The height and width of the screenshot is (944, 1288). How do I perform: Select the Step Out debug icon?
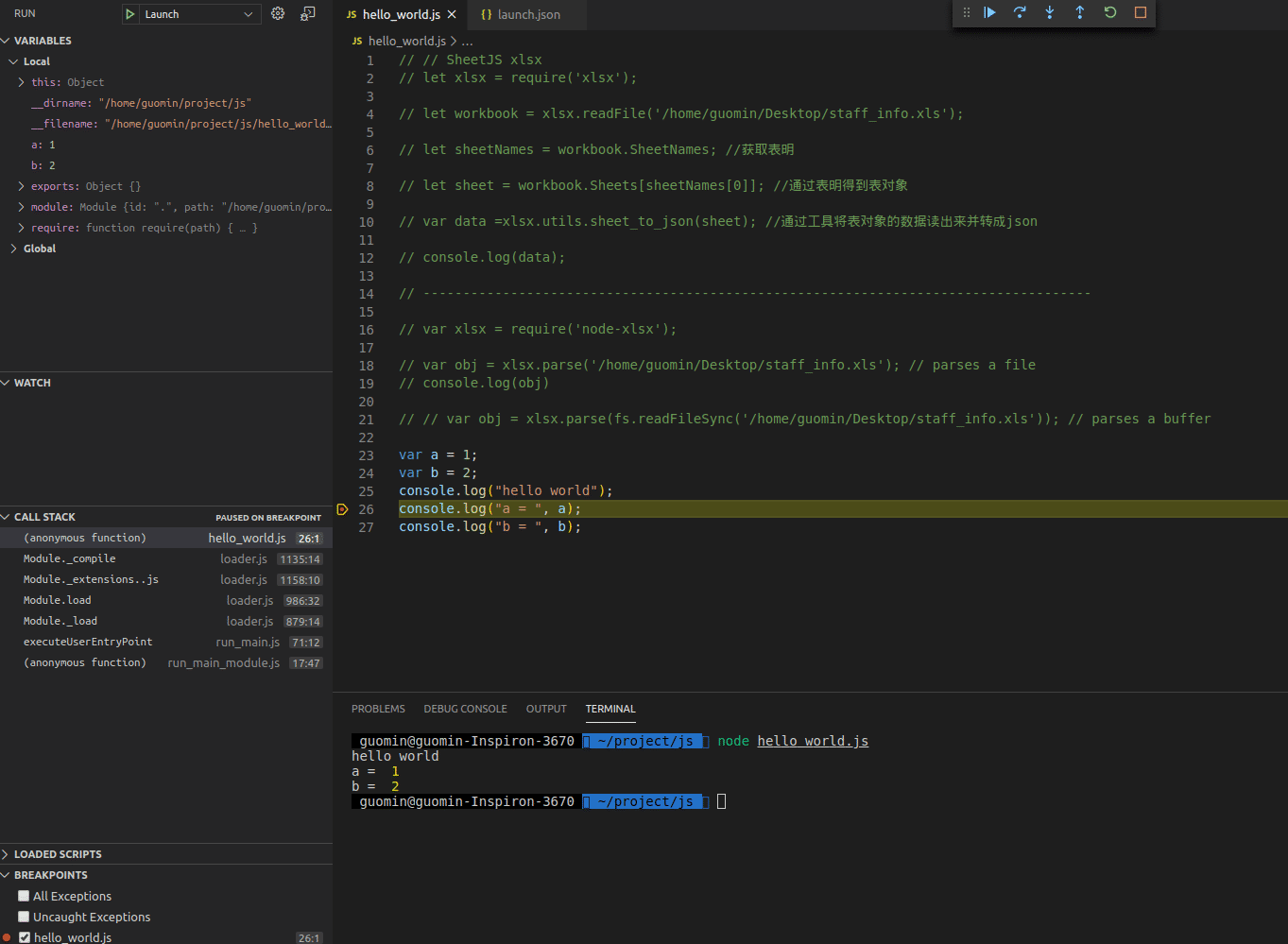pos(1080,13)
